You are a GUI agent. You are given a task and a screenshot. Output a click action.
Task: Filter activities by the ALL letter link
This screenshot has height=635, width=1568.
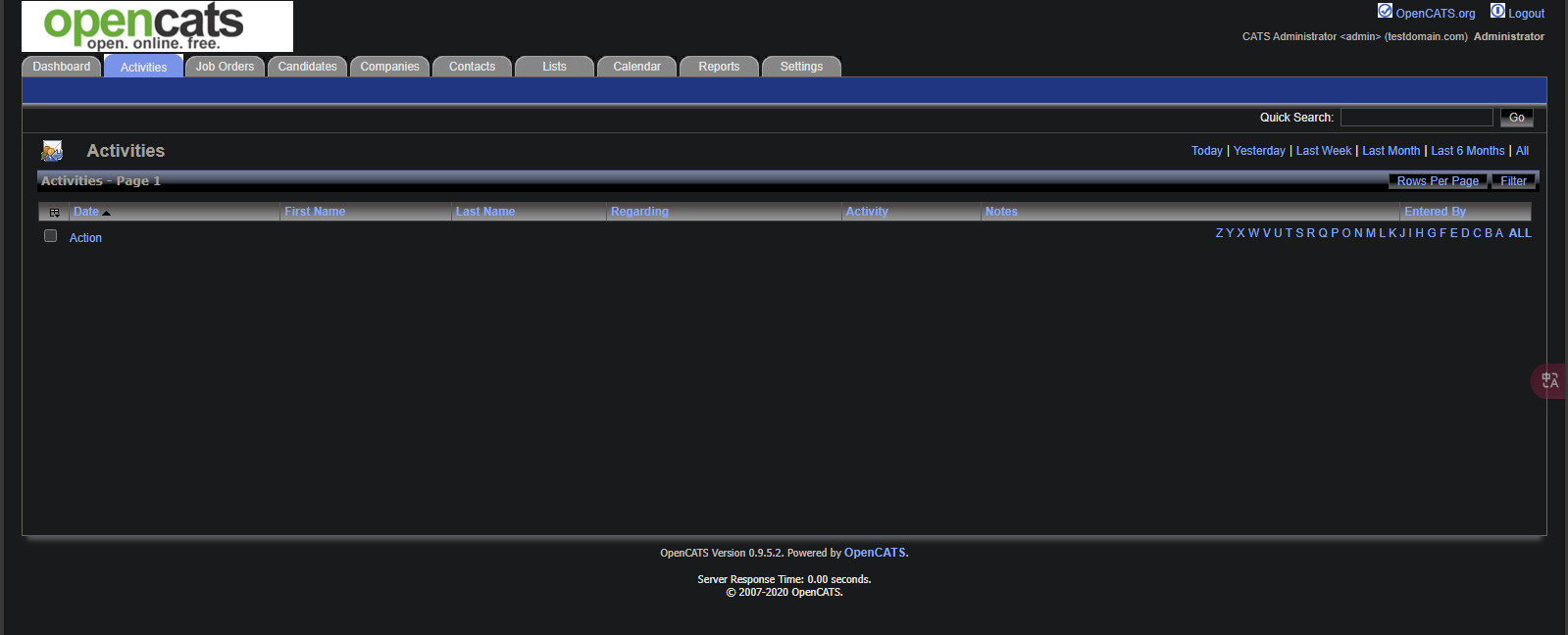pos(1519,233)
